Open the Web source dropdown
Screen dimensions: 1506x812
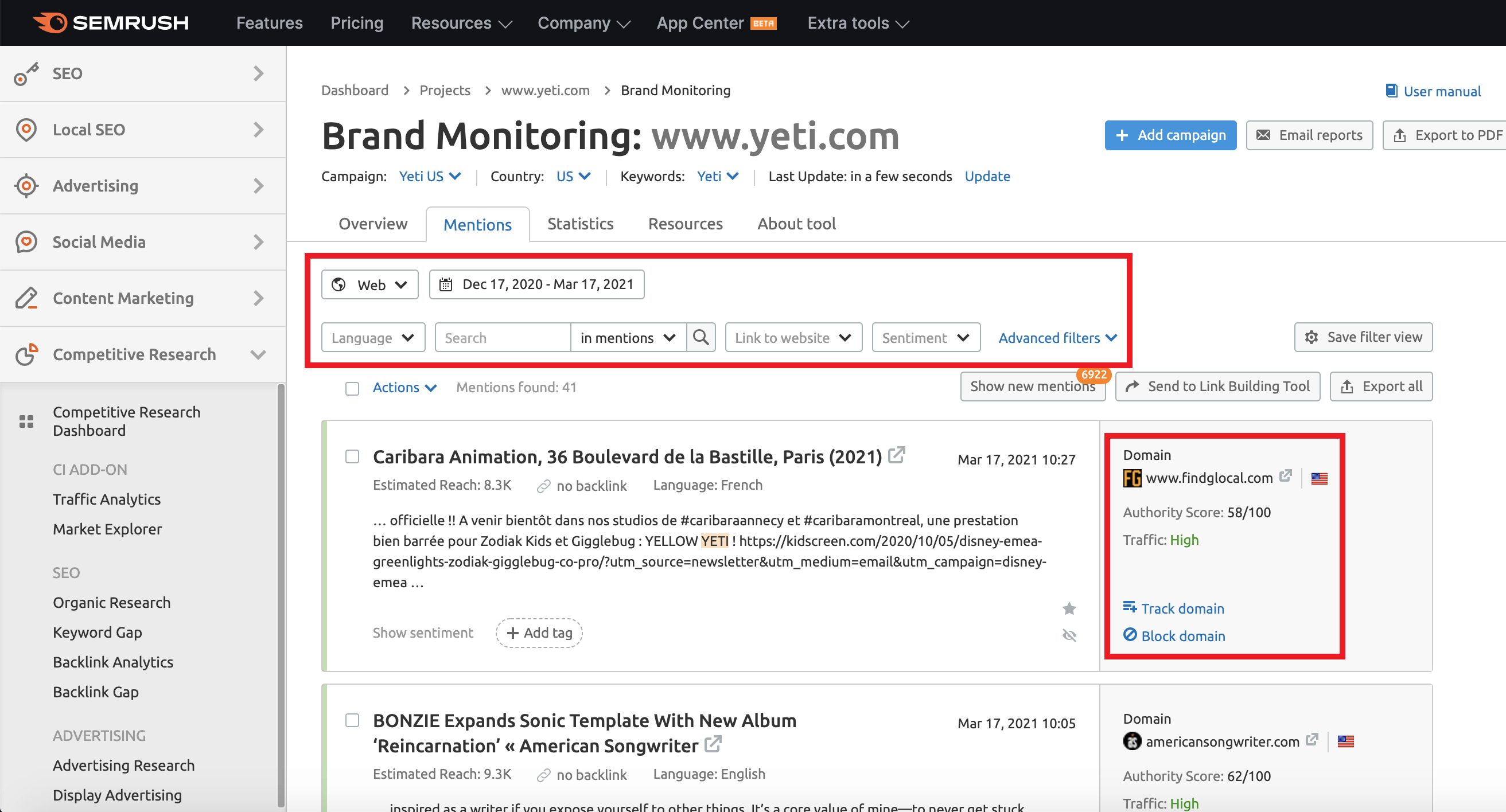coord(369,284)
